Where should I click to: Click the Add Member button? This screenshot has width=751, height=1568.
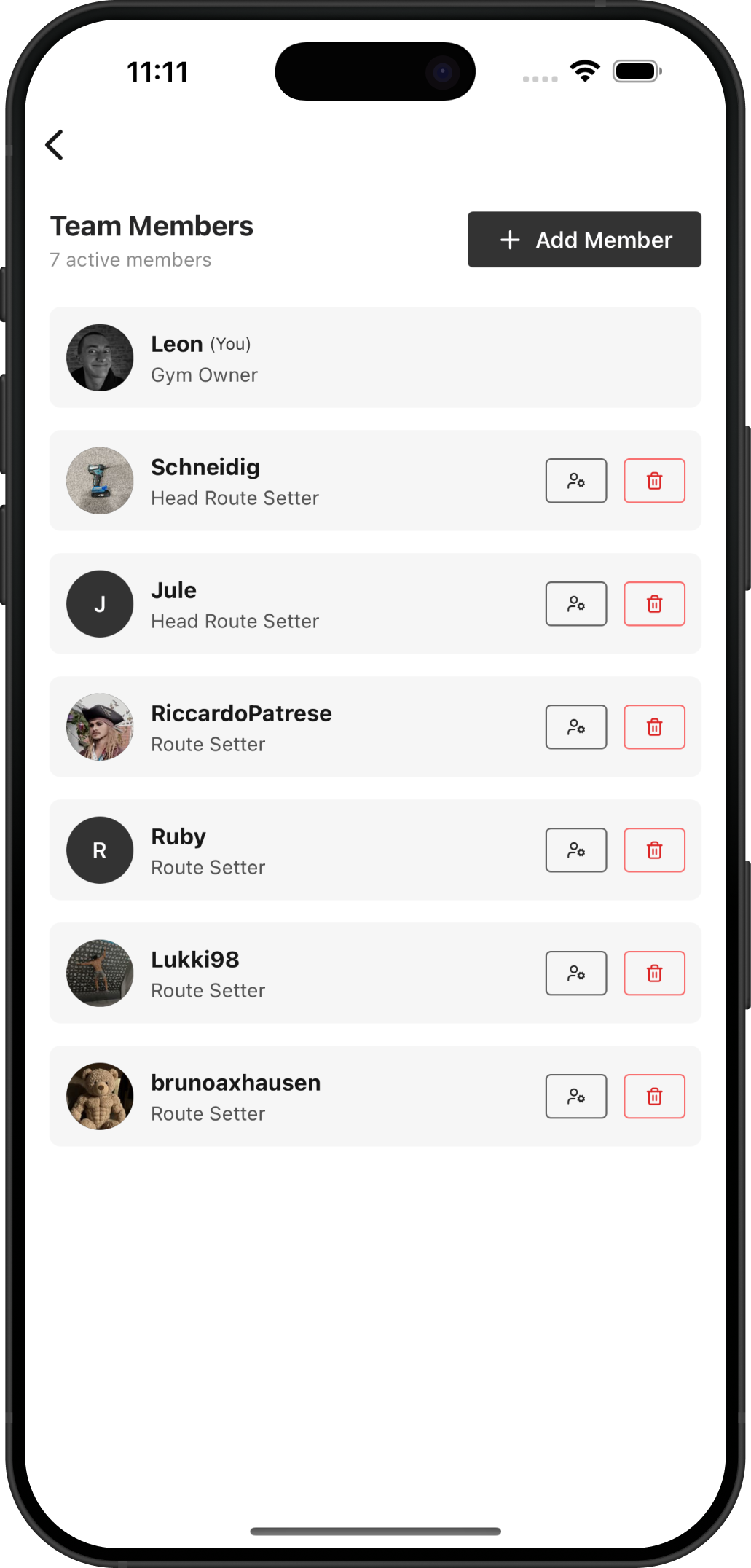584,240
